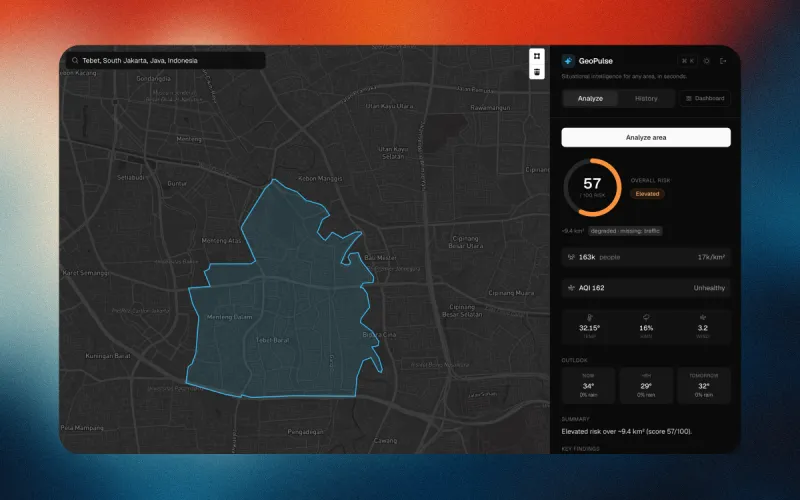
Task: Click the Analyze area button
Action: pos(646,137)
